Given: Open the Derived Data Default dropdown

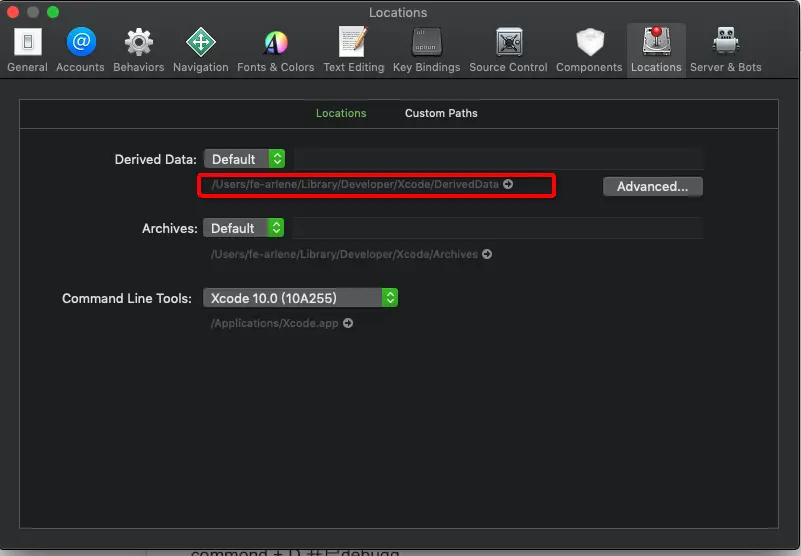Looking at the screenshot, I should point(245,159).
